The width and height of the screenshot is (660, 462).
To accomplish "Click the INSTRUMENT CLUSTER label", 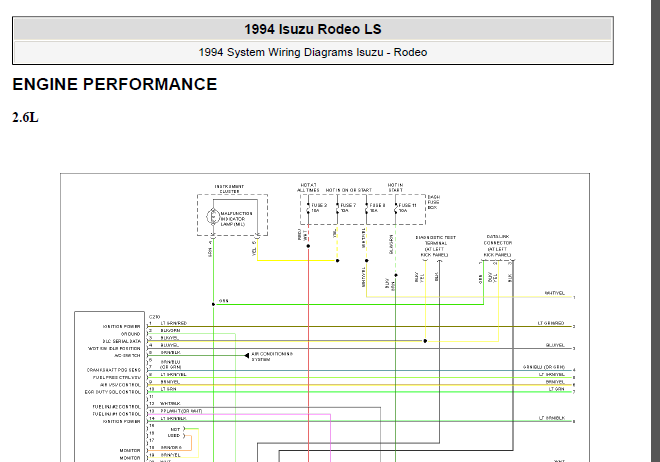I will (x=229, y=189).
